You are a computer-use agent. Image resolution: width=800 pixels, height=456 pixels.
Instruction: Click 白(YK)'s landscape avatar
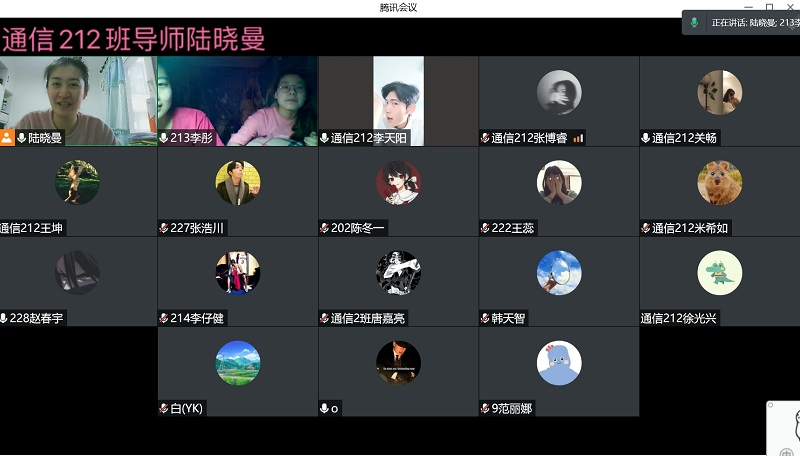[238, 363]
